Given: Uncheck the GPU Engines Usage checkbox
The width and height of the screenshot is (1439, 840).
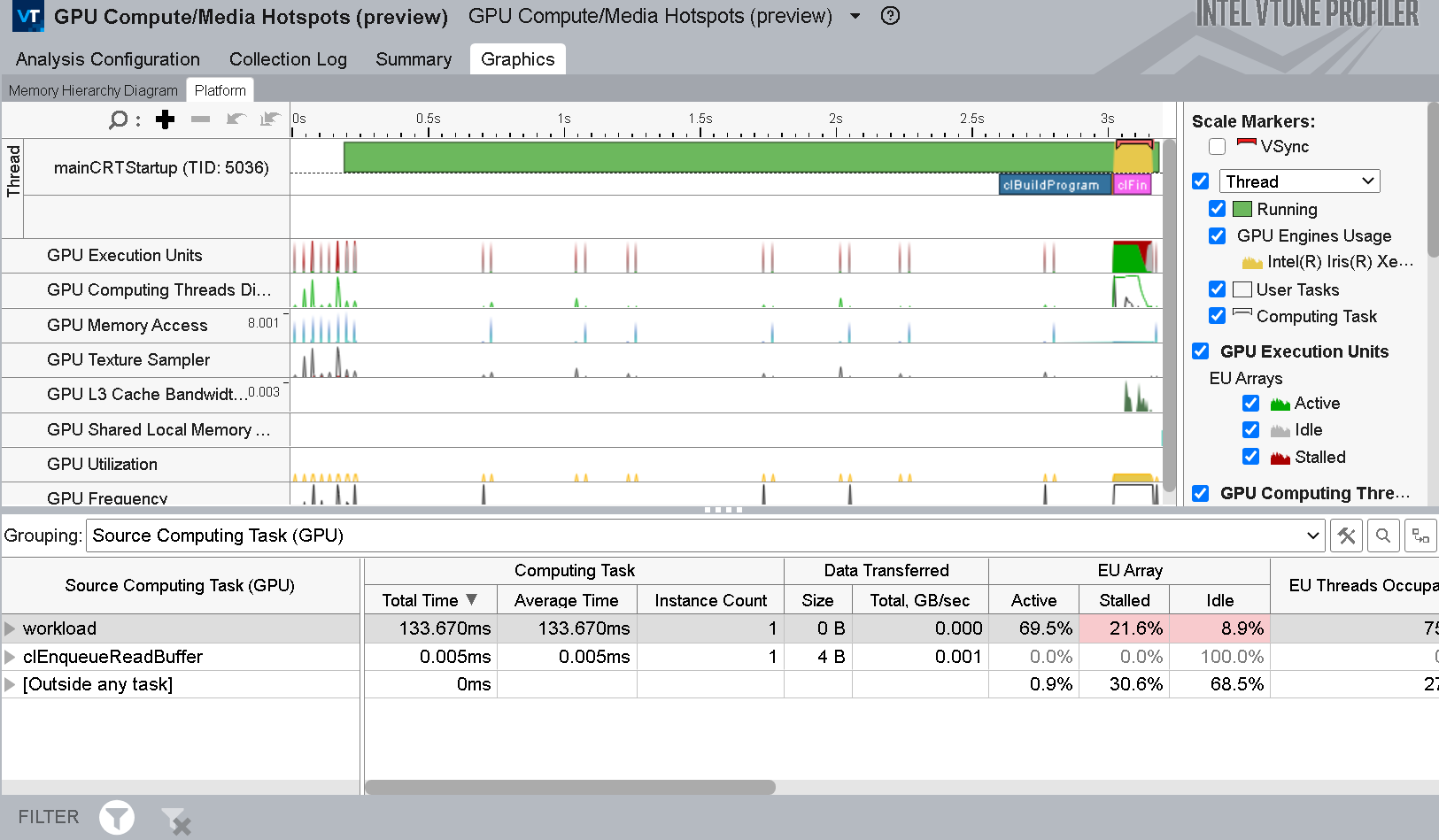Looking at the screenshot, I should pos(1218,236).
